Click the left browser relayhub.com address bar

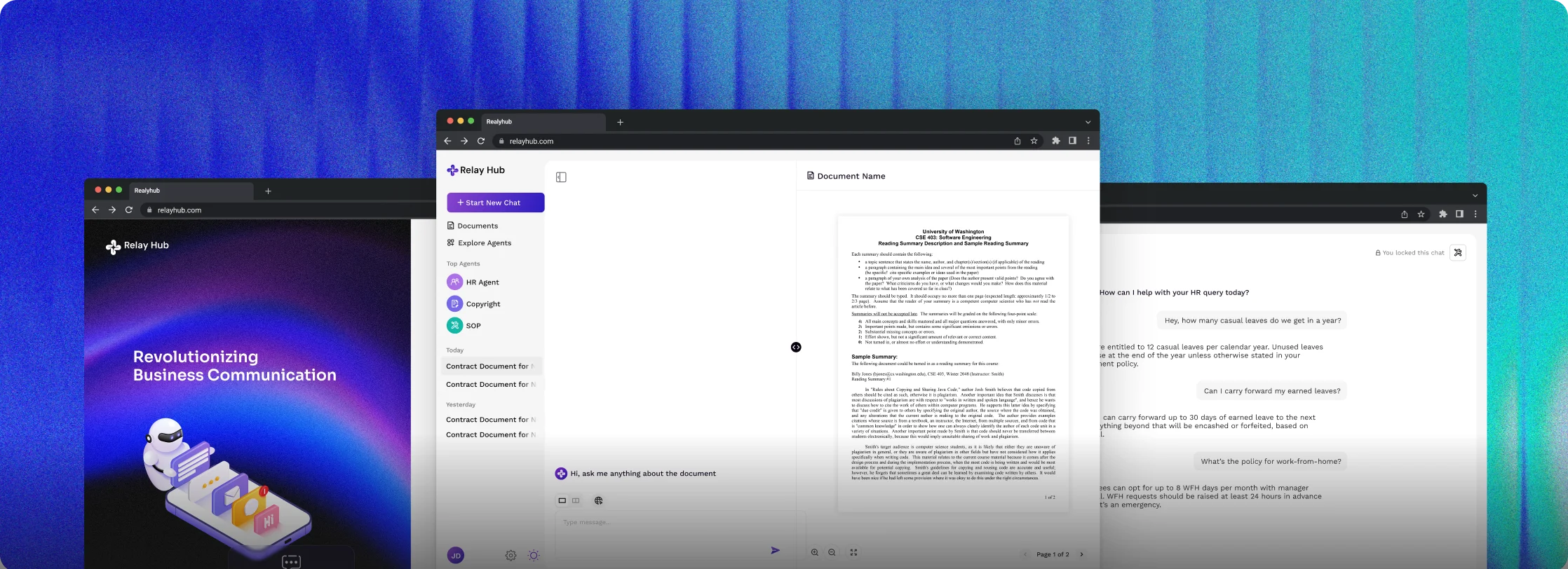click(x=288, y=210)
